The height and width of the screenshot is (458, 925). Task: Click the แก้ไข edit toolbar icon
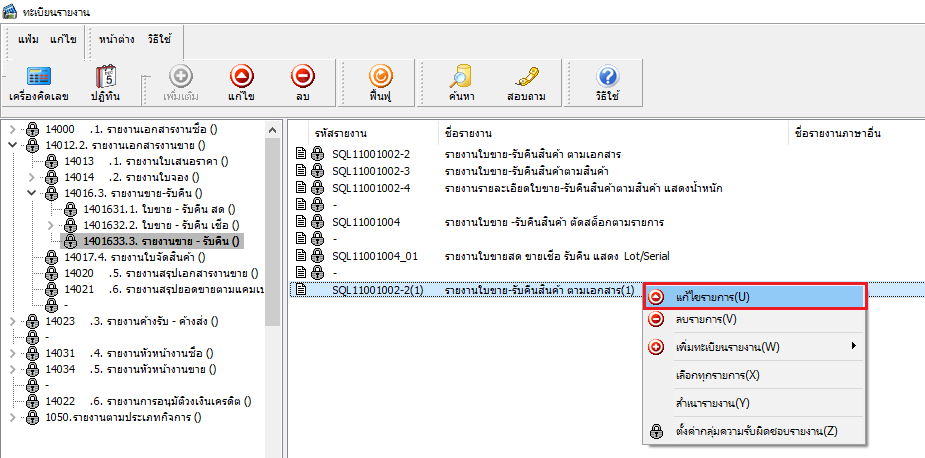pos(241,84)
